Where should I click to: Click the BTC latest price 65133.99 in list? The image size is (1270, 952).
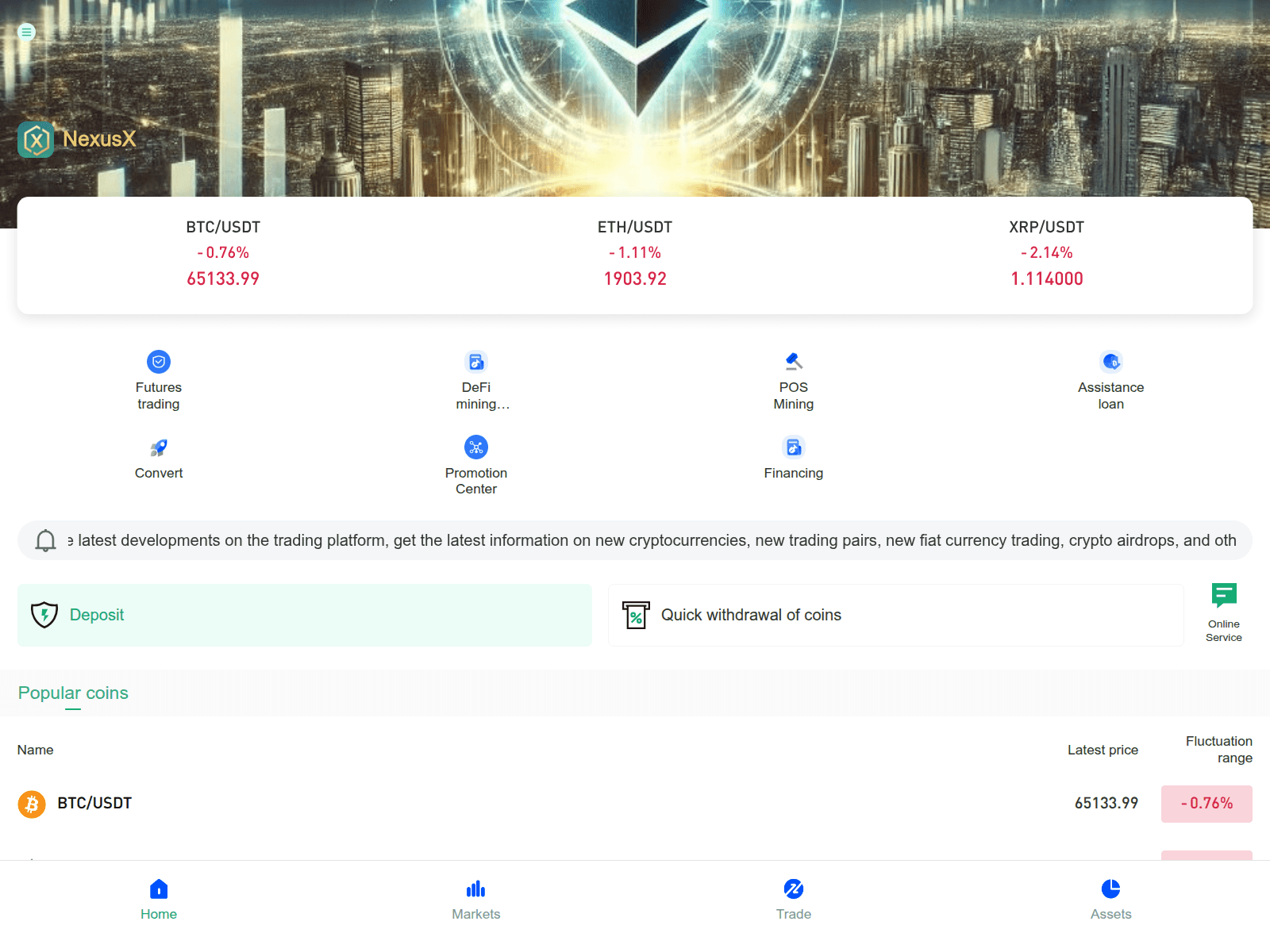1106,803
